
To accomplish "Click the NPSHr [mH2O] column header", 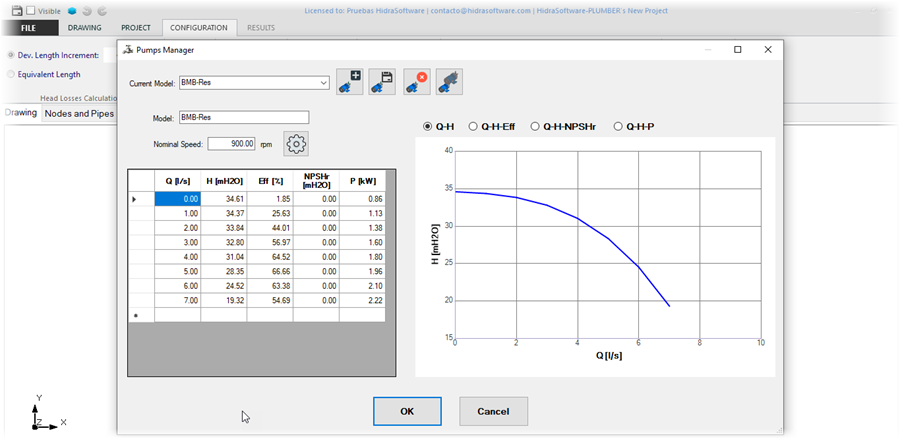I will click(316, 181).
